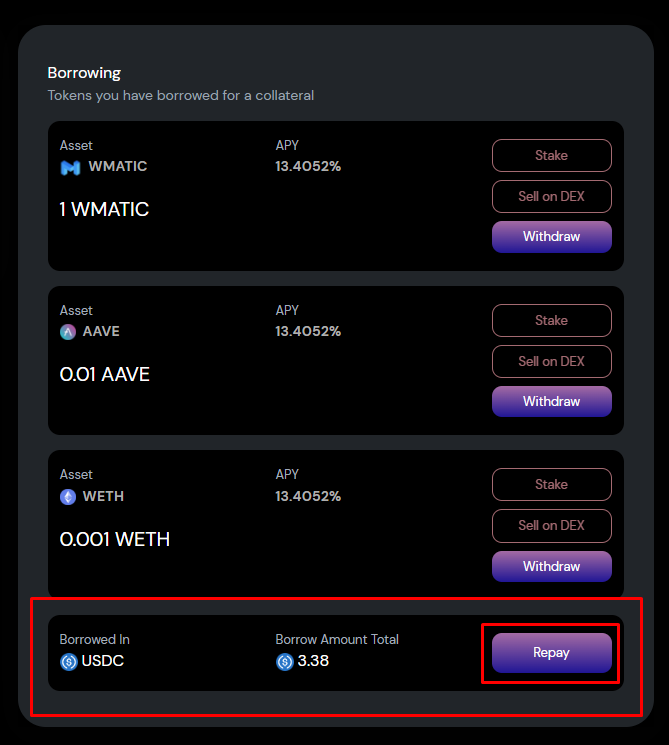
Task: Click the WETH Ethereum icon
Action: 68,497
